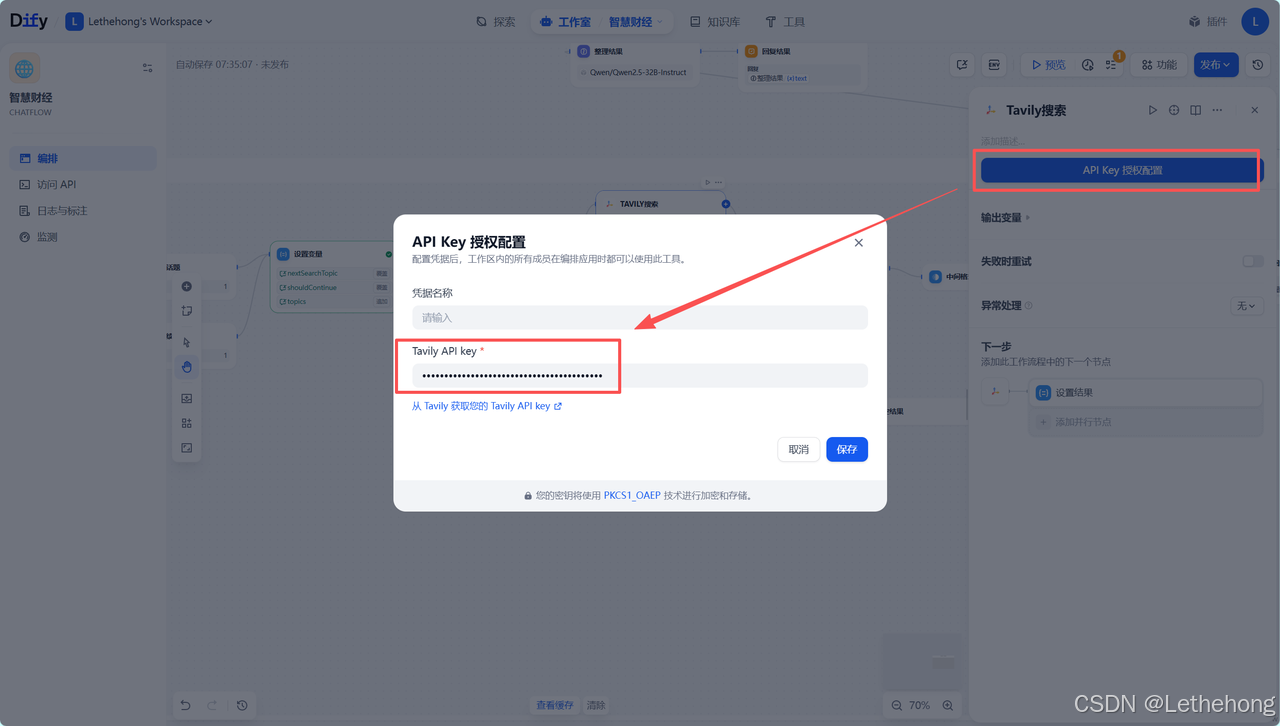Select the 智慧财经 app tab
Viewport: 1280px width, 726px height.
[x=637, y=22]
